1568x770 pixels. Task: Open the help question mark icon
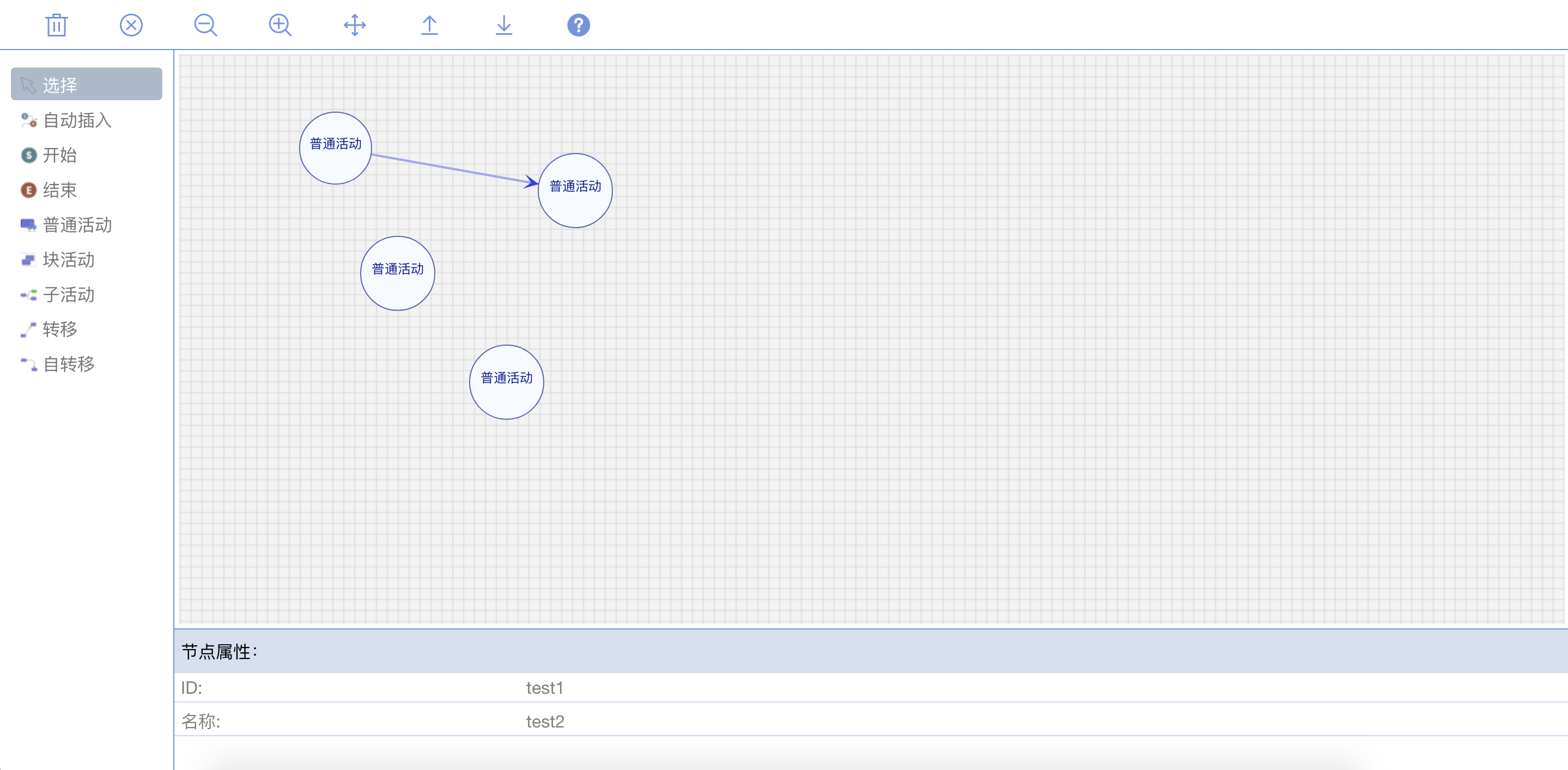[578, 25]
